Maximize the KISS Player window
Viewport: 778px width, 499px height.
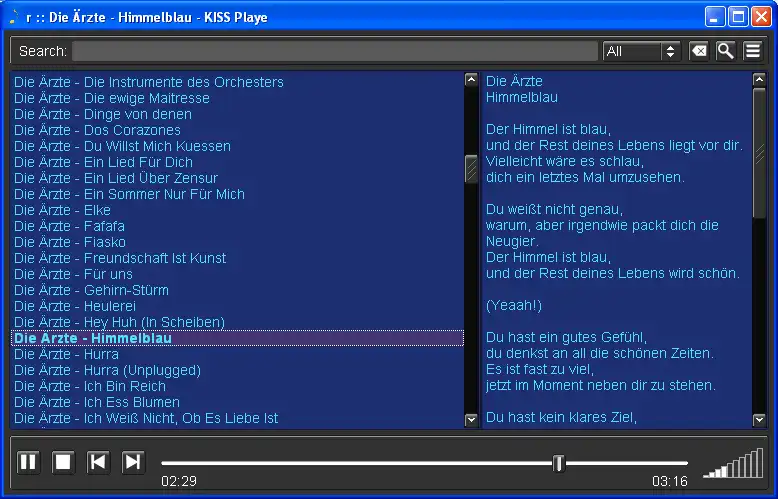738,17
